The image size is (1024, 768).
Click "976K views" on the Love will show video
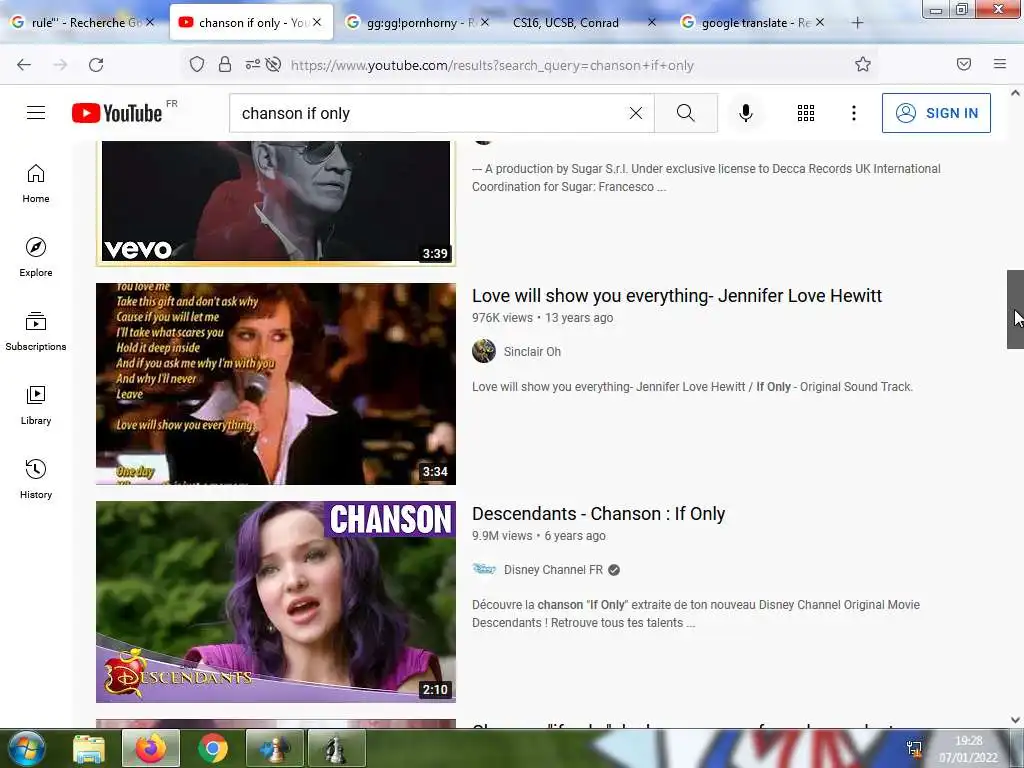click(x=502, y=318)
